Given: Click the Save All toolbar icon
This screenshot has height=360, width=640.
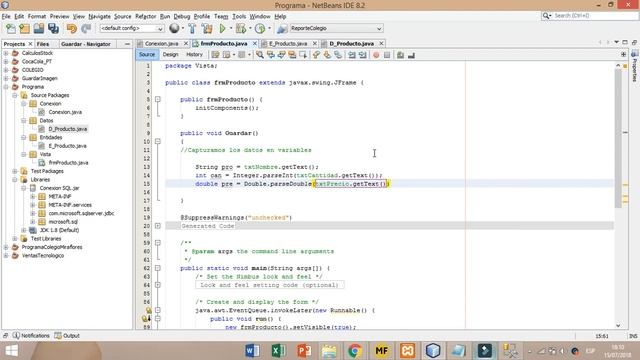Looking at the screenshot, I should coord(53,29).
